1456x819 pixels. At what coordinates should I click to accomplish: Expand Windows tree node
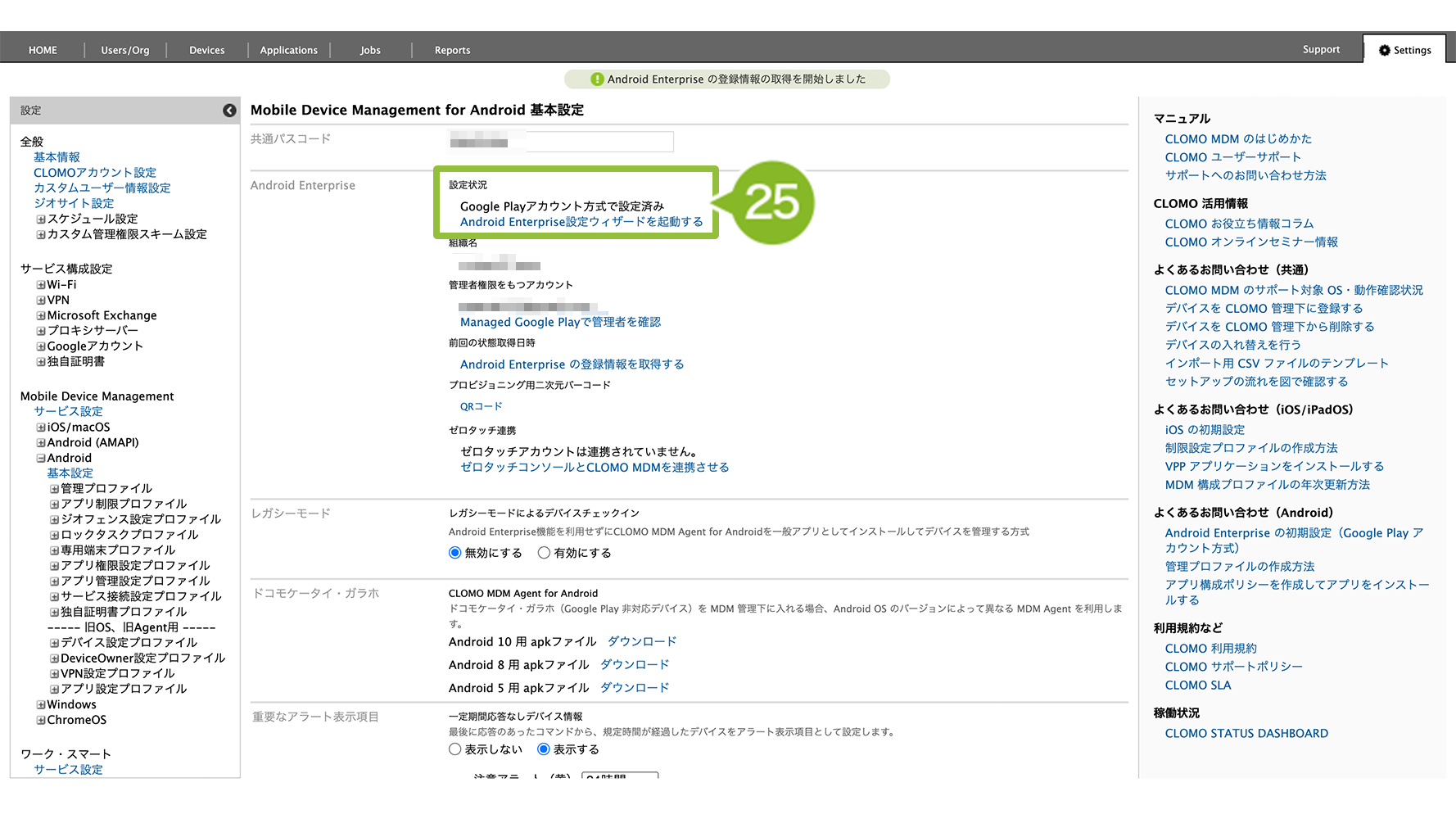(x=41, y=705)
